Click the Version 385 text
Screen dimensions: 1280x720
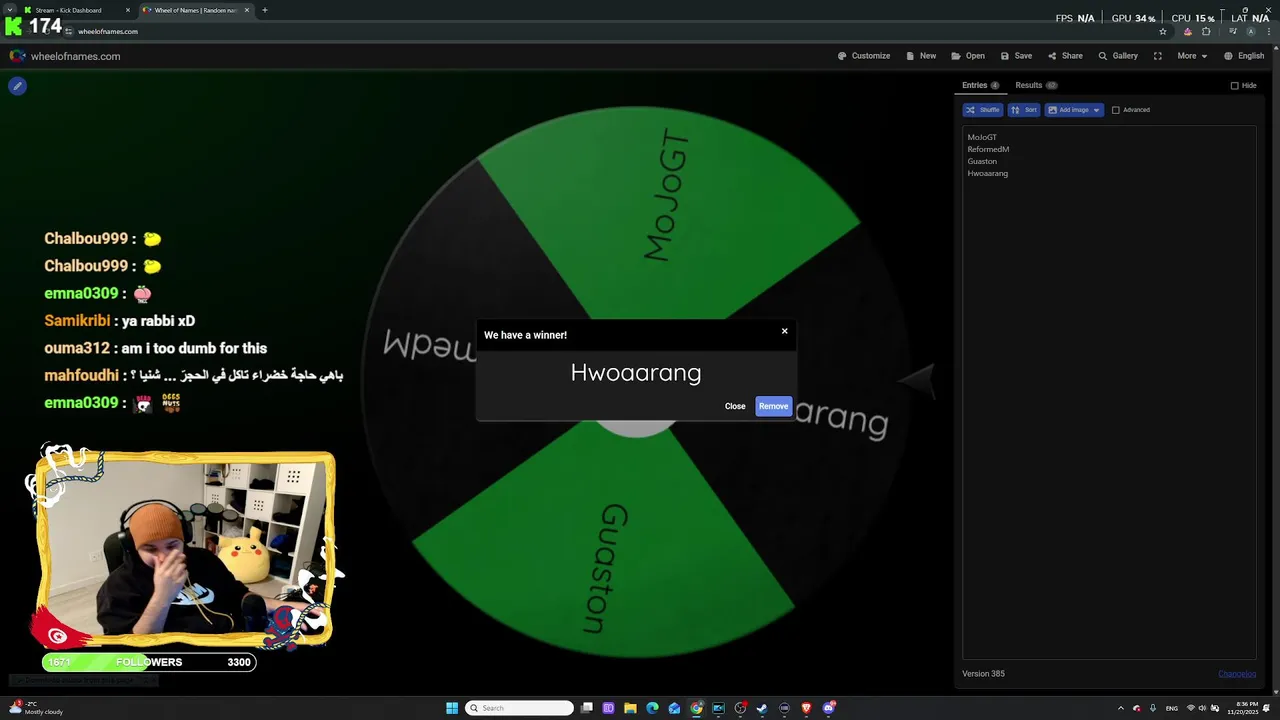point(983,674)
